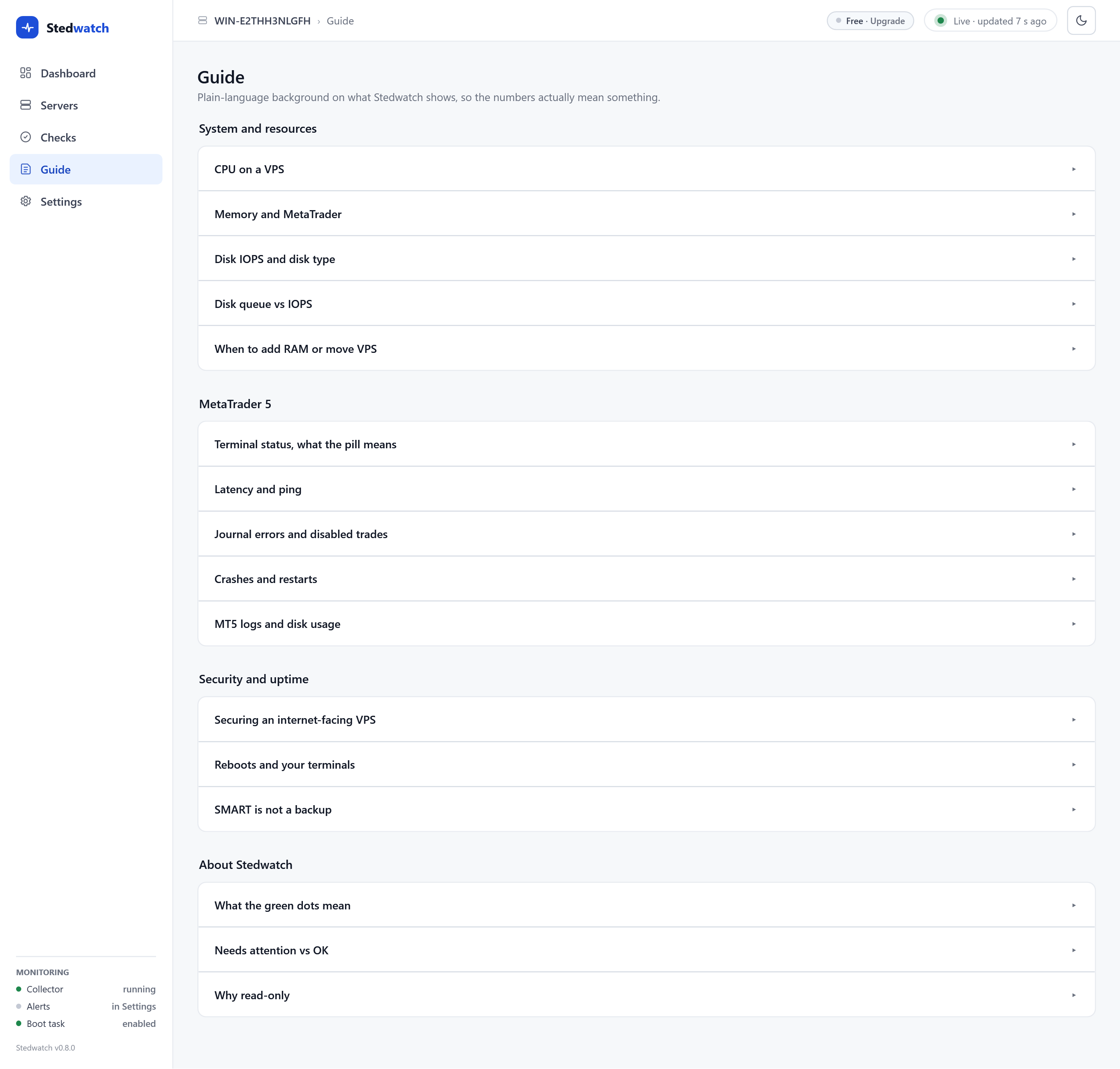Screen dimensions: 1120x1069
Task: Expand SMART is not a backup
Action: (646, 809)
